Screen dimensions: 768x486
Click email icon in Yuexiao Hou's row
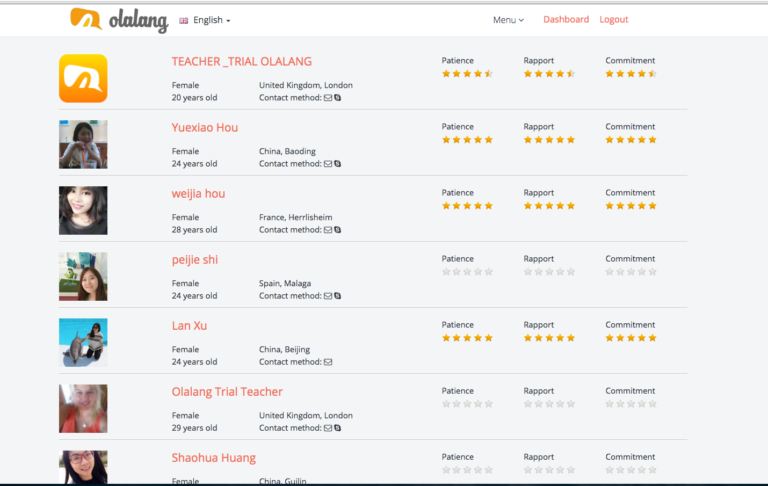[328, 164]
